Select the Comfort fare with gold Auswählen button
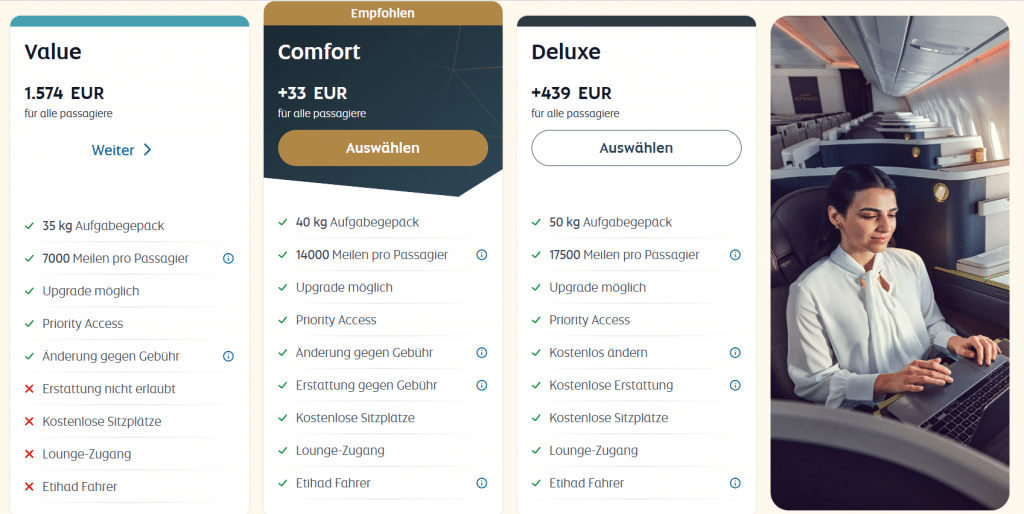1024x514 pixels. tap(383, 148)
